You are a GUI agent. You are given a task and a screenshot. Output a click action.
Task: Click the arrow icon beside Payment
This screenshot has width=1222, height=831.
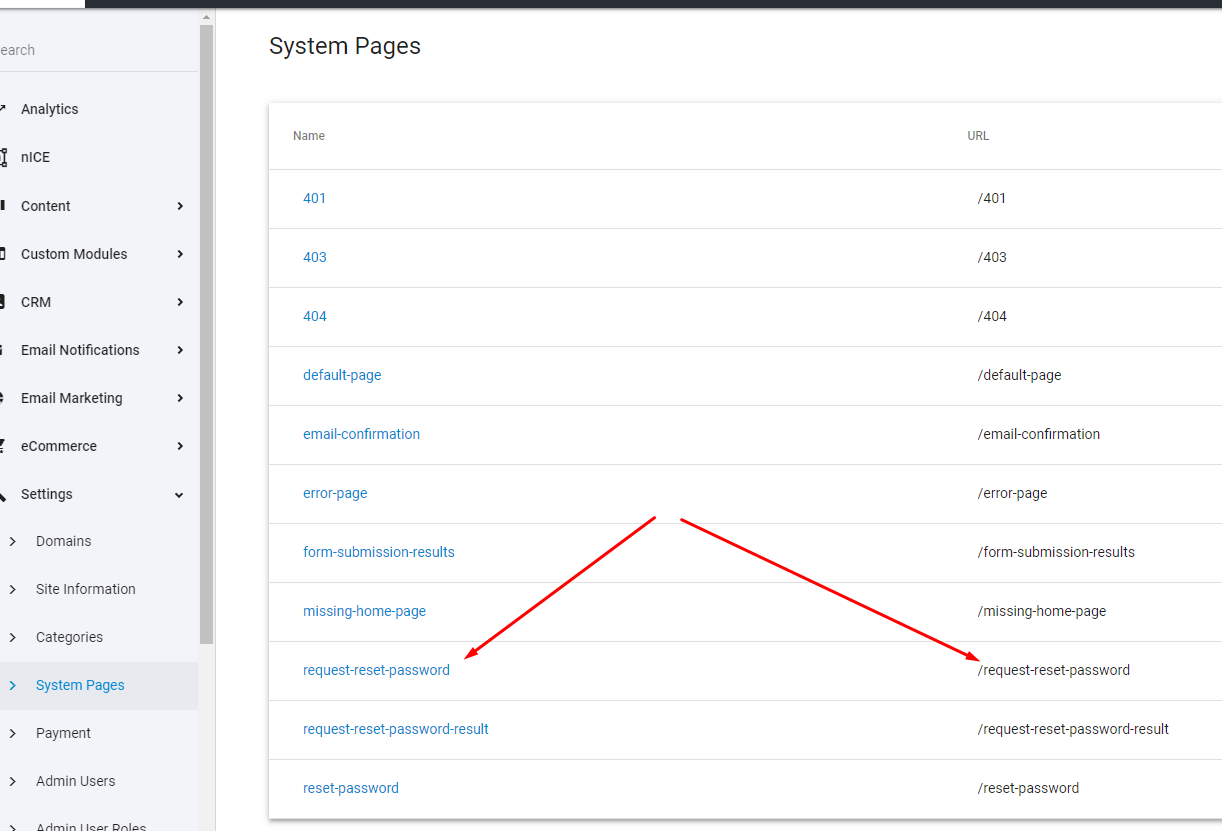click(x=13, y=733)
